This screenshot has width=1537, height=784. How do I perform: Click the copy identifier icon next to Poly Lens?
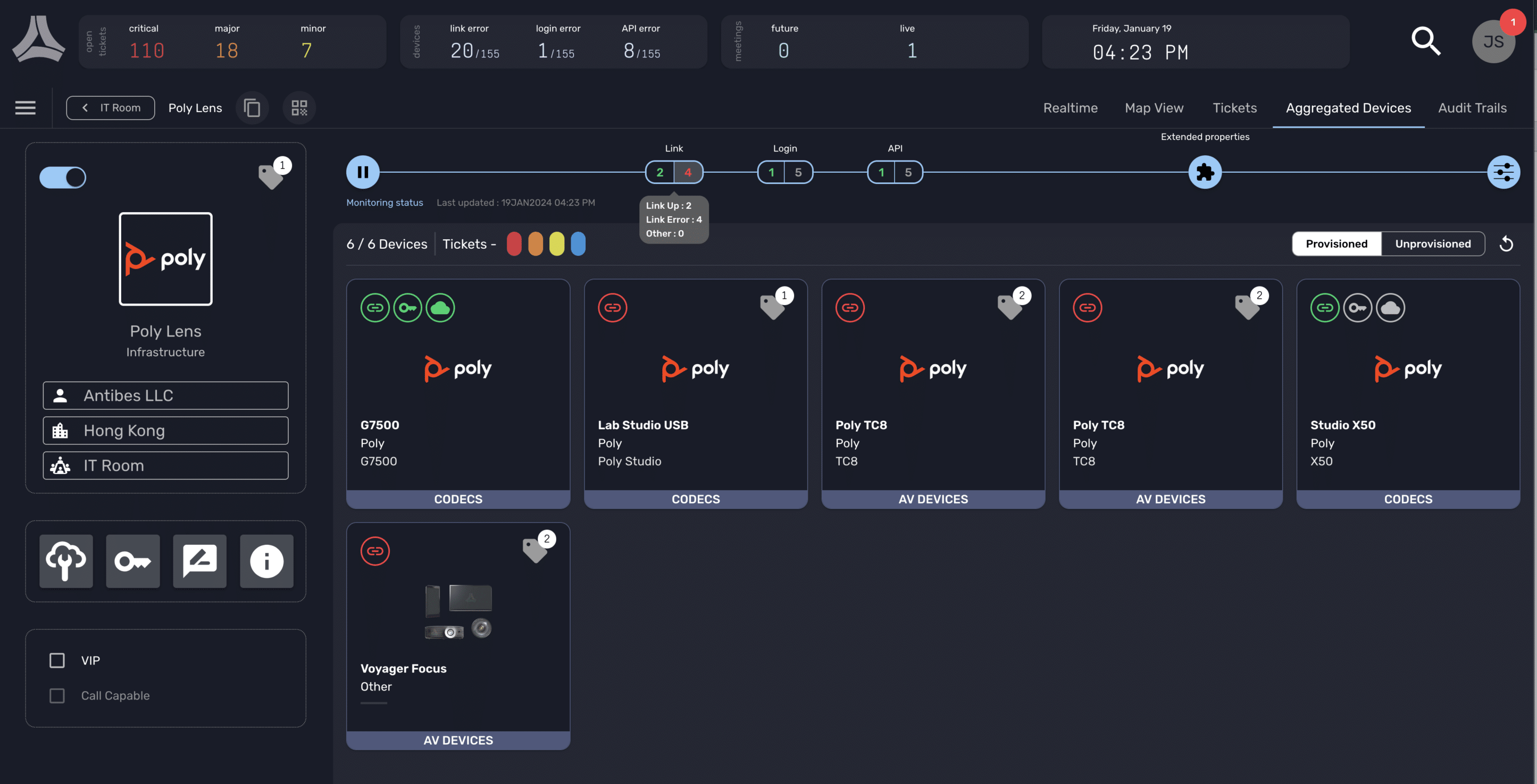[x=252, y=108]
